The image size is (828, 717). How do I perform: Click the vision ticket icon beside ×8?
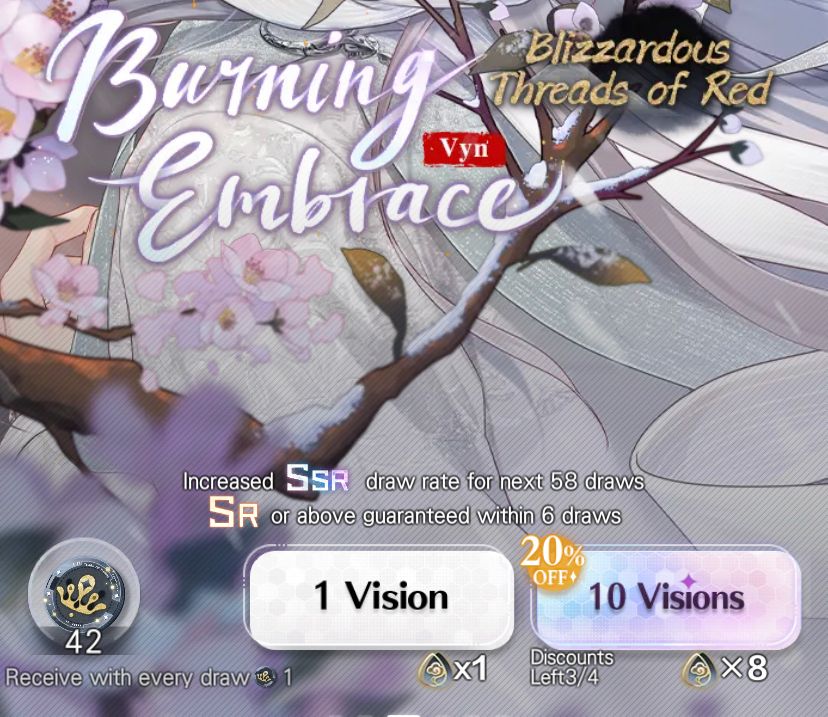click(x=700, y=669)
